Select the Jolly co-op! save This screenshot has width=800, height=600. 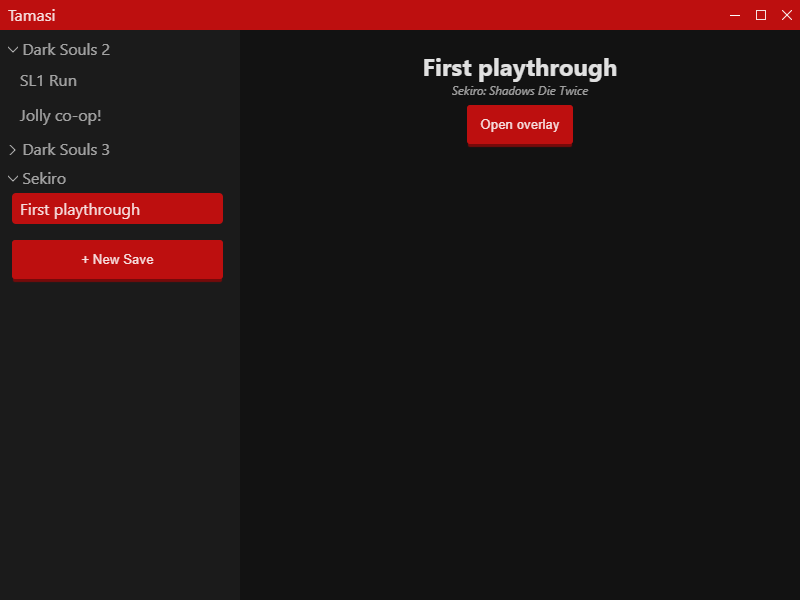(117, 116)
